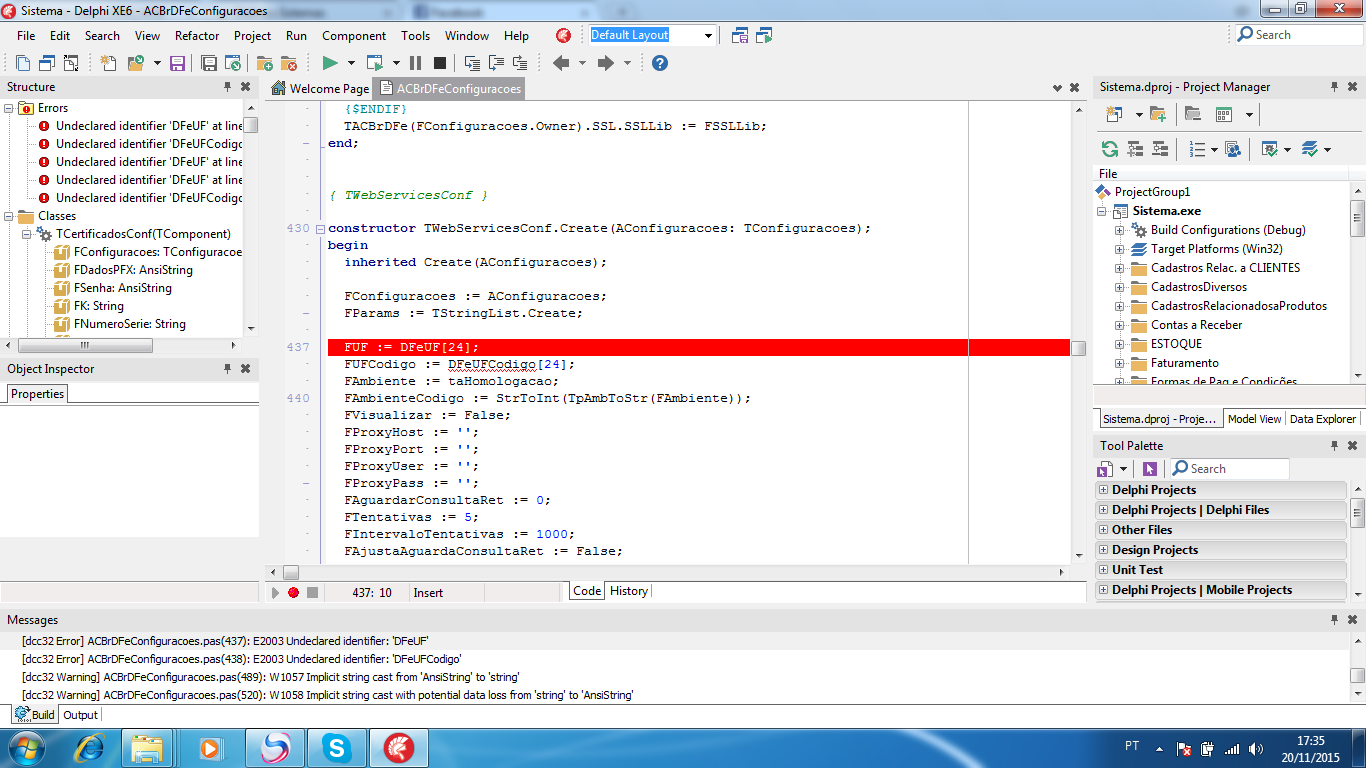Viewport: 1366px width, 768px height.
Task: Click the record macro red dot
Action: coord(293,592)
